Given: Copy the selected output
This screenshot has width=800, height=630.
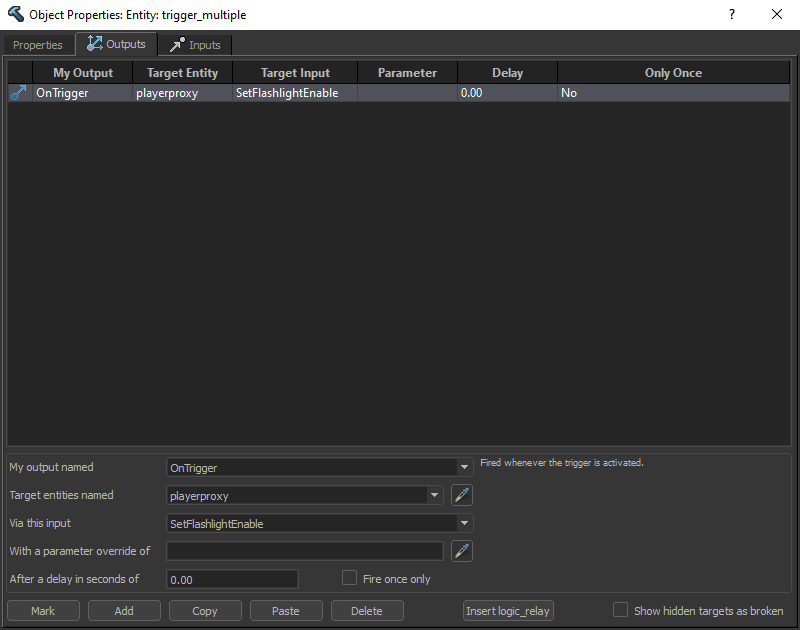Looking at the screenshot, I should tap(205, 611).
